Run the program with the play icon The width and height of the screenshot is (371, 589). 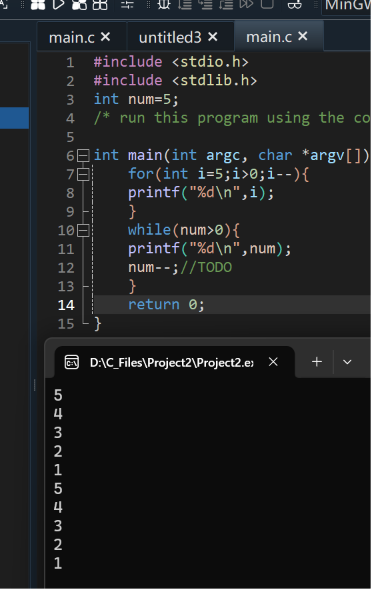tap(58, 5)
